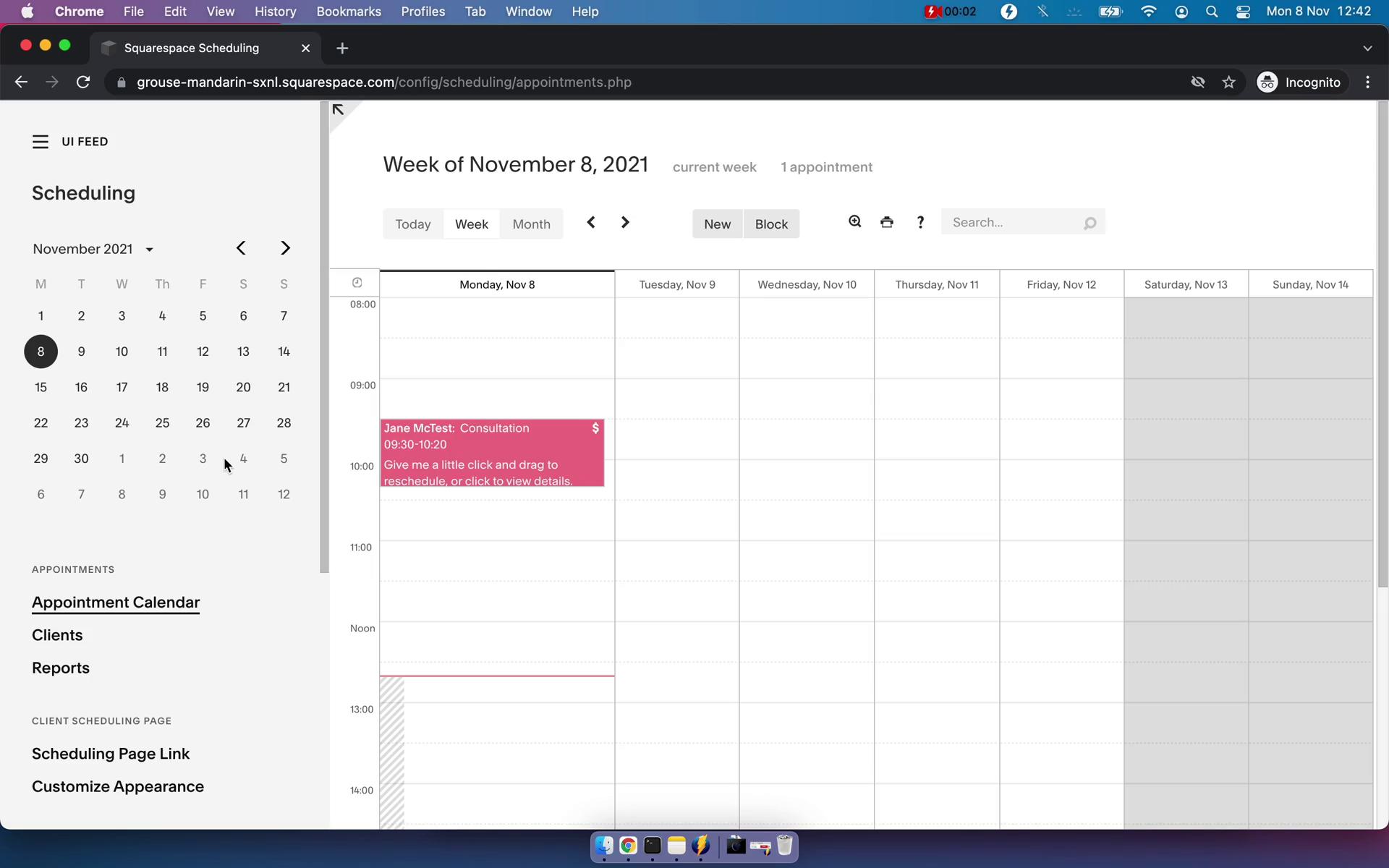Open the Clients section link
1389x868 pixels.
57,635
